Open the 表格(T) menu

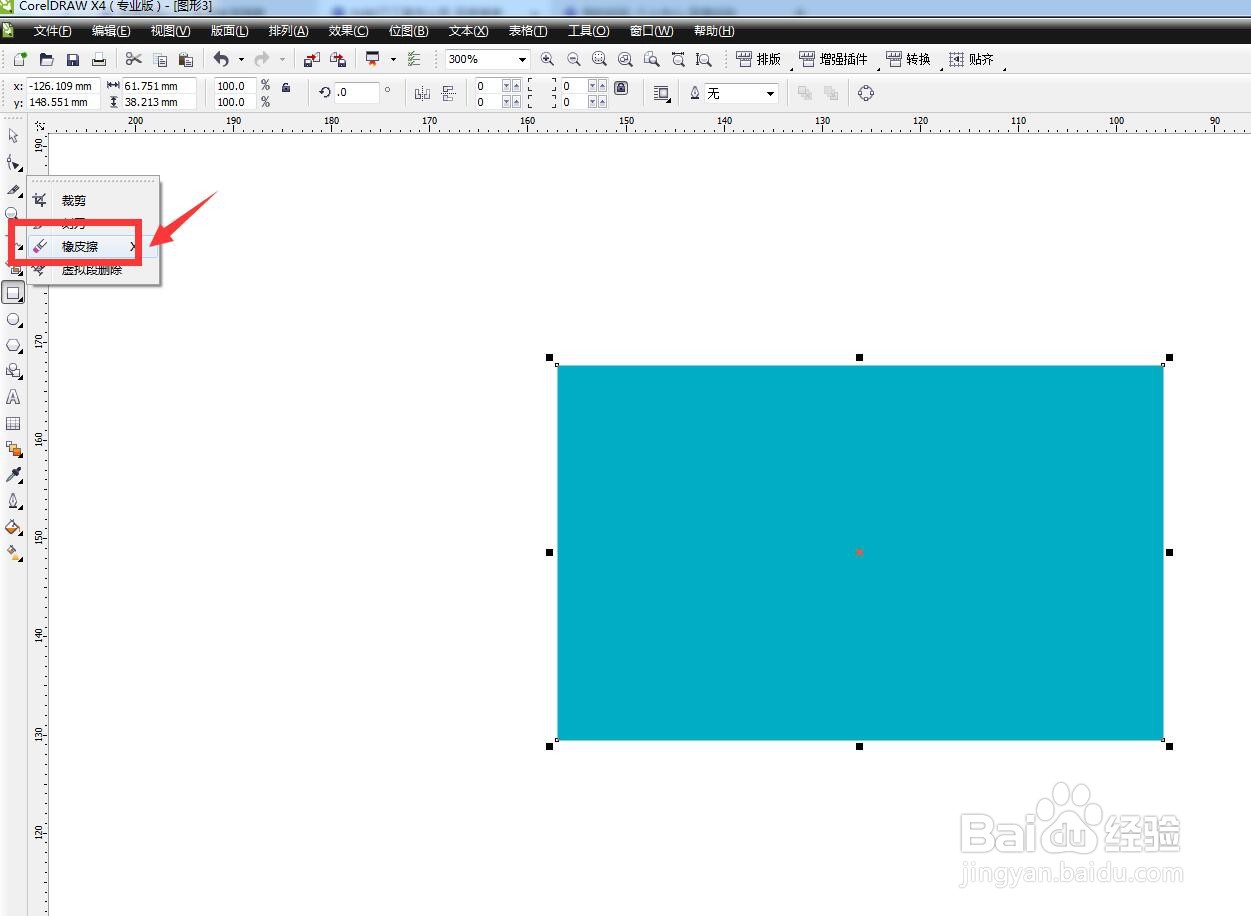(x=527, y=31)
